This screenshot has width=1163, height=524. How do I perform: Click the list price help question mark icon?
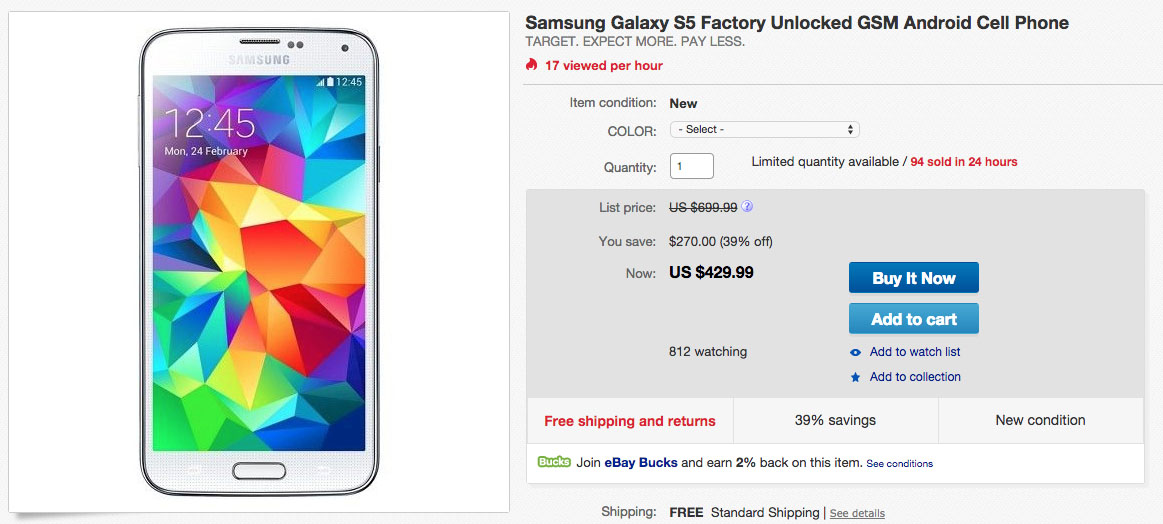click(x=747, y=207)
